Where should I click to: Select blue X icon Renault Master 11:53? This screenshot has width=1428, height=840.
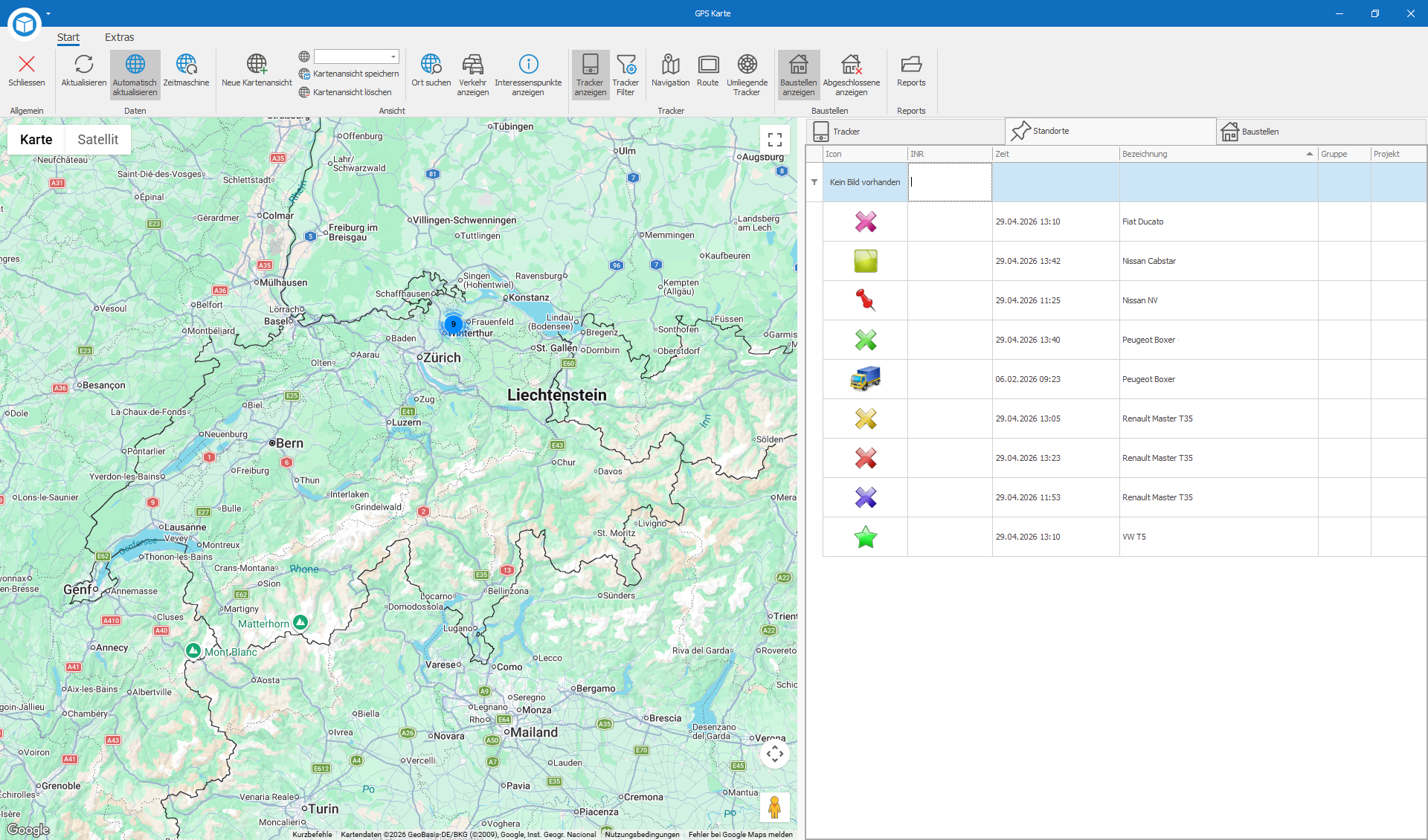[x=866, y=497]
